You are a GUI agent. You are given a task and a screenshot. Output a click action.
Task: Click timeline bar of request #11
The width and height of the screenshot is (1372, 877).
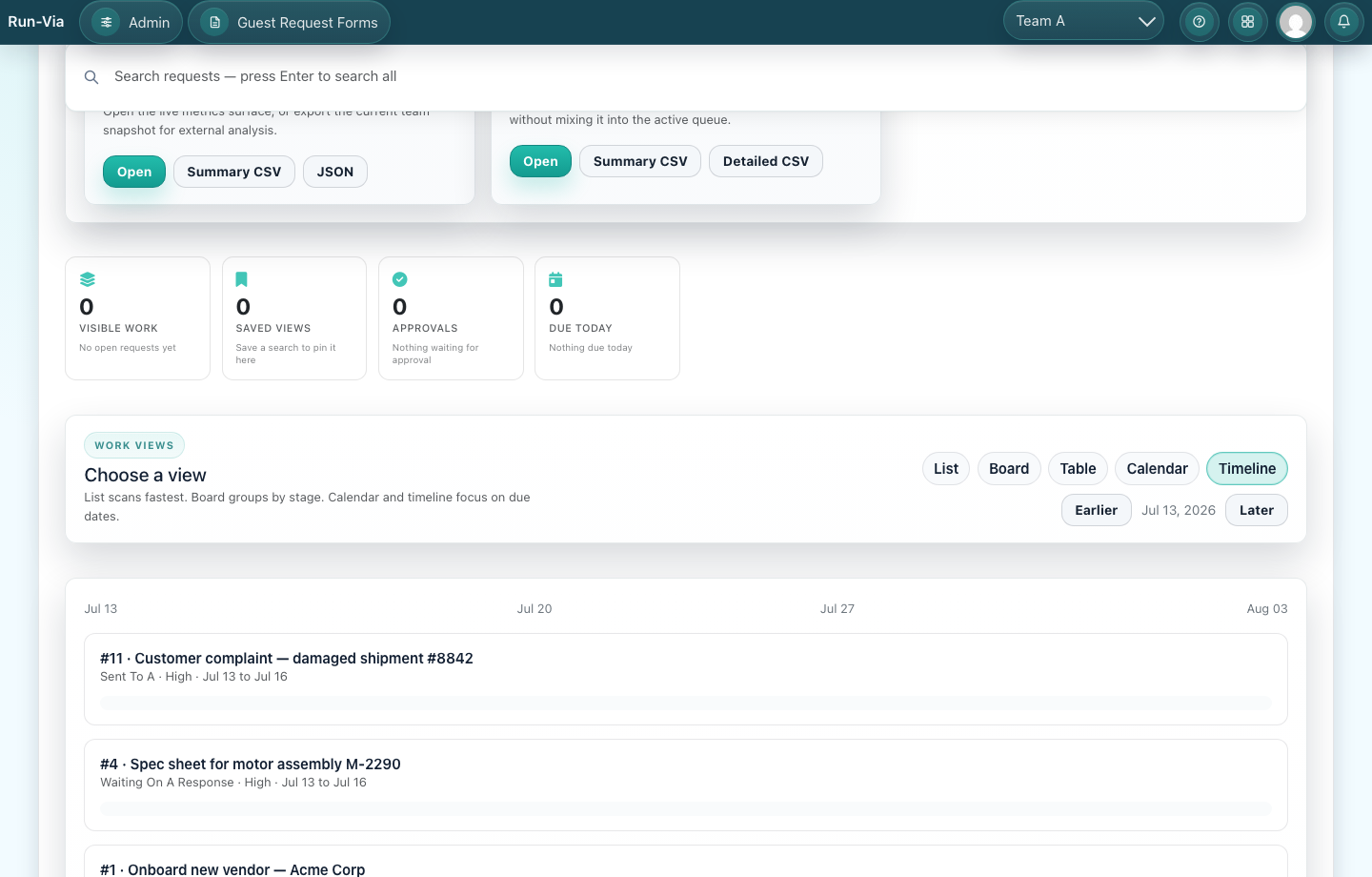(686, 703)
